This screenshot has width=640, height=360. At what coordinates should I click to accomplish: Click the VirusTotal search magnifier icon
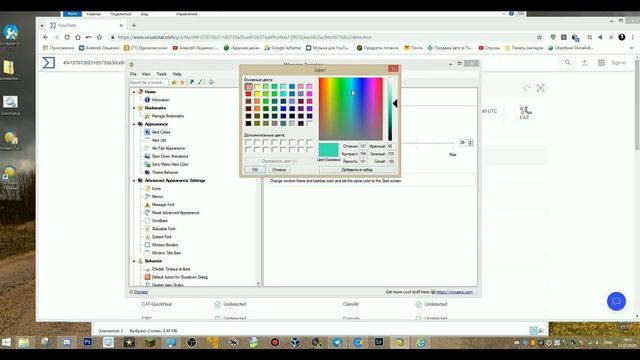(568, 63)
